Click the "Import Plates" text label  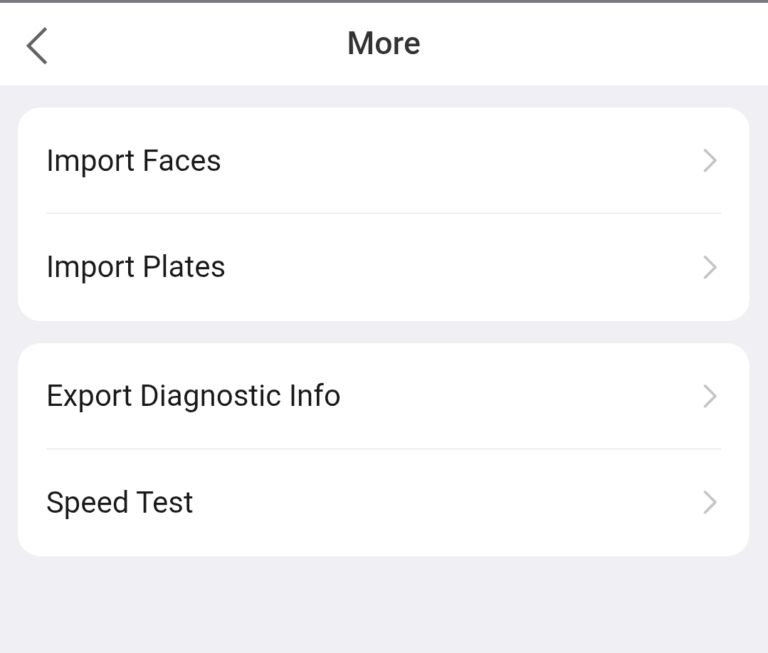[x=135, y=267]
